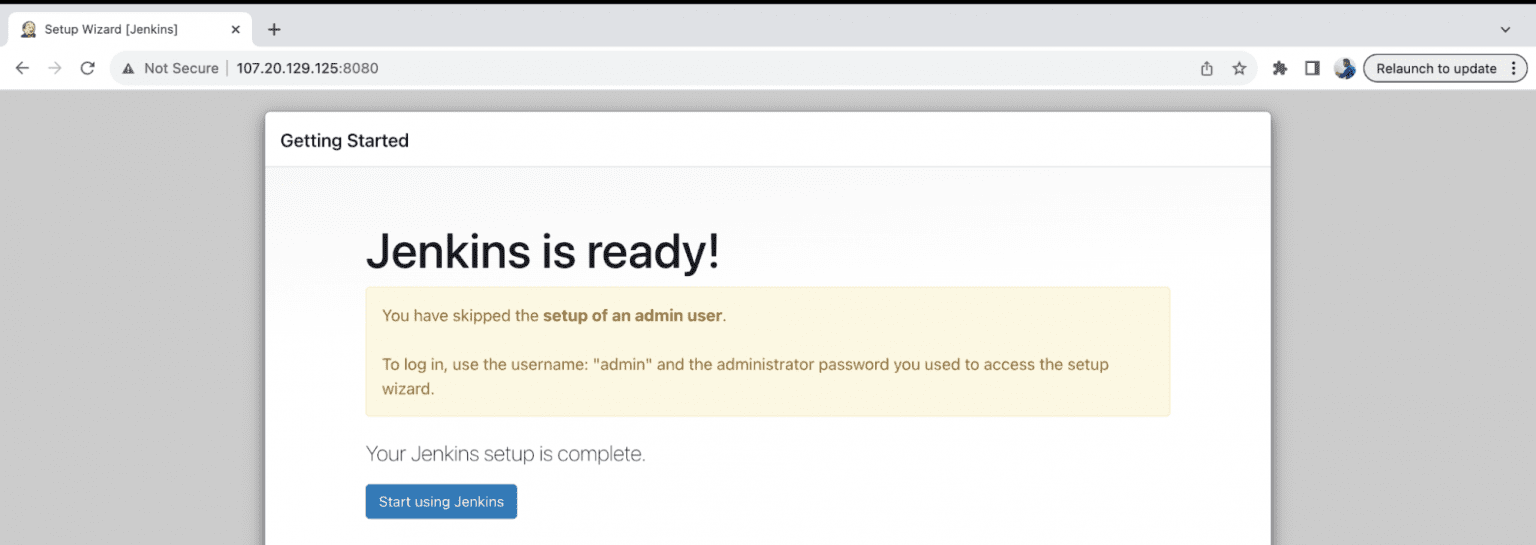The height and width of the screenshot is (545, 1536).
Task: Close the Setup Wizard tab
Action: coord(236,29)
